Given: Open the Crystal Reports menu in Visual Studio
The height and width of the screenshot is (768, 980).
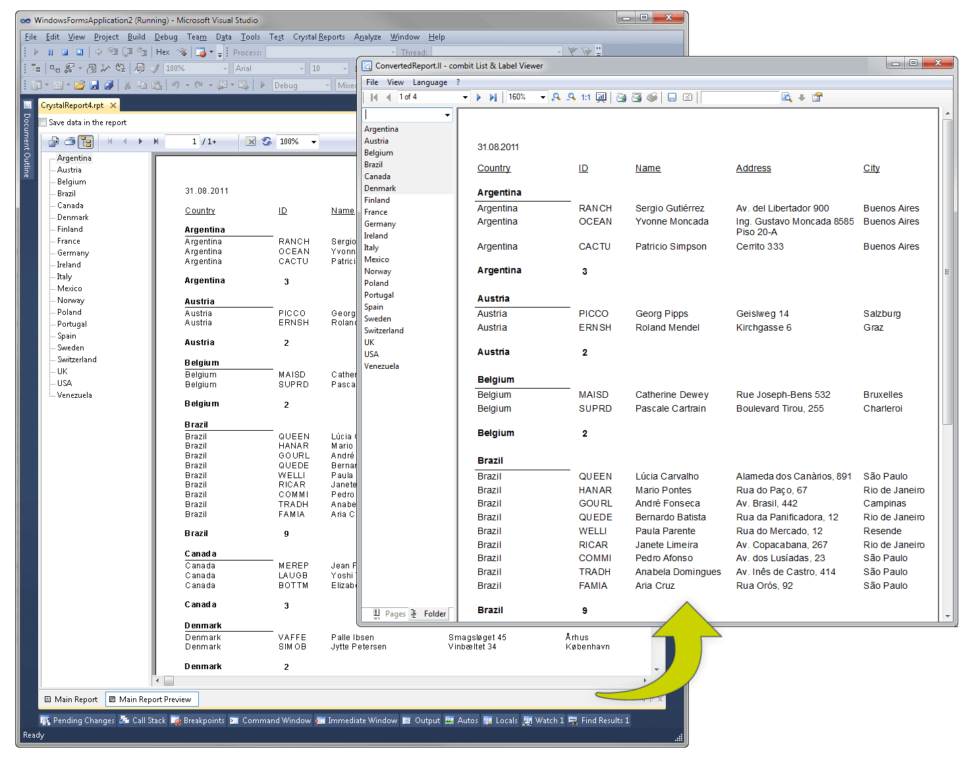Looking at the screenshot, I should (318, 36).
